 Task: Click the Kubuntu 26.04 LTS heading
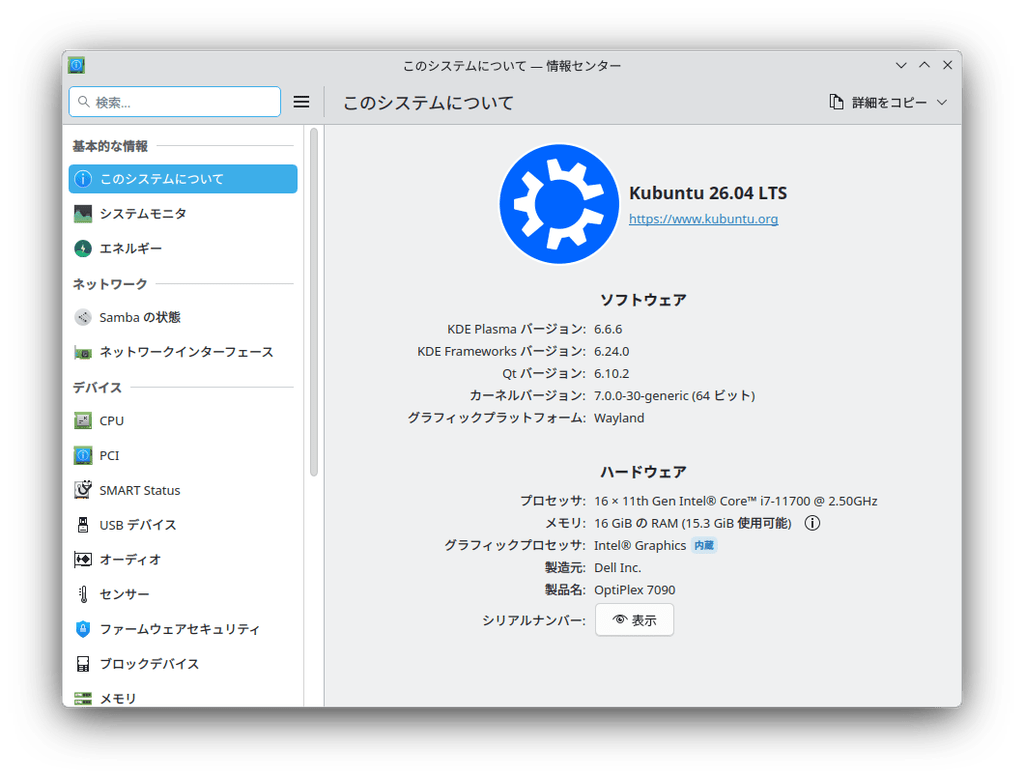coord(708,193)
